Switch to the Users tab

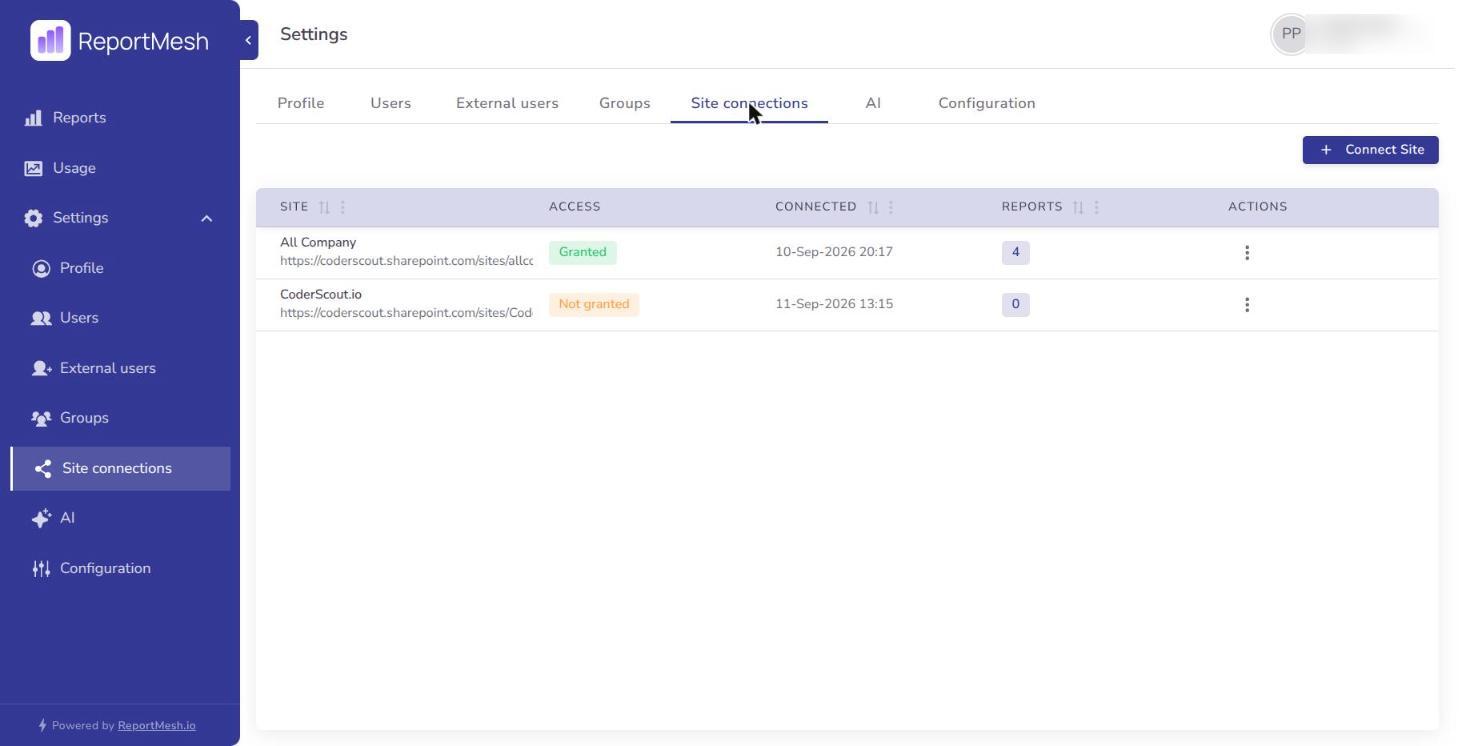coord(391,103)
